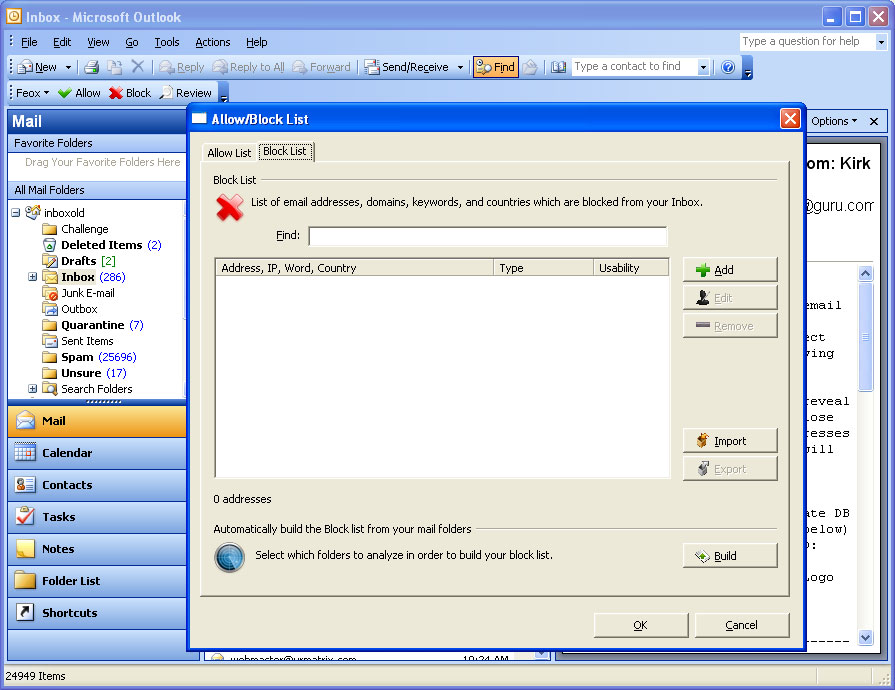895x690 pixels.
Task: Click the Delete X icon in the toolbar
Action: [138, 67]
